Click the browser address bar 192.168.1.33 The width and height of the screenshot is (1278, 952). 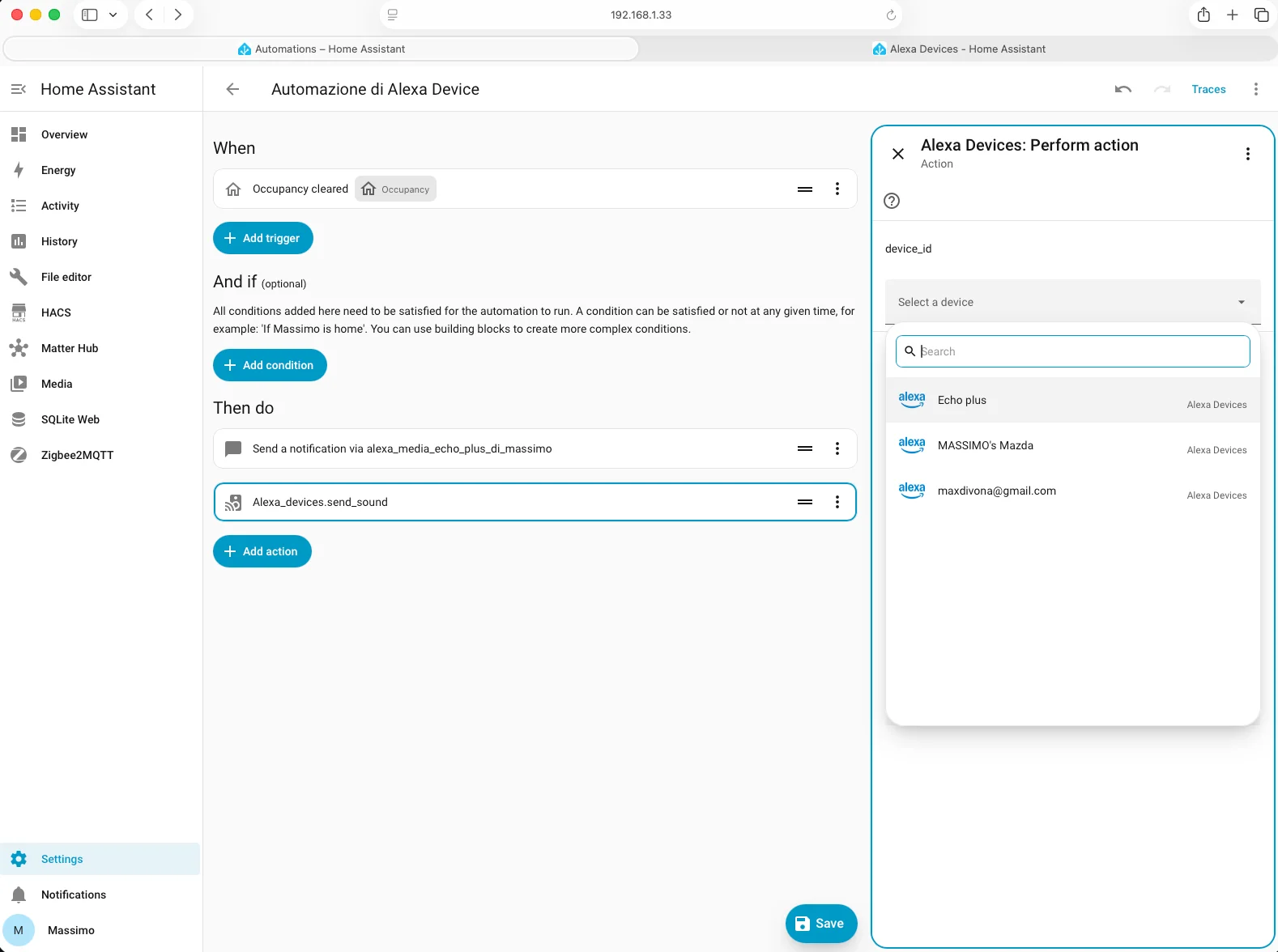641,15
